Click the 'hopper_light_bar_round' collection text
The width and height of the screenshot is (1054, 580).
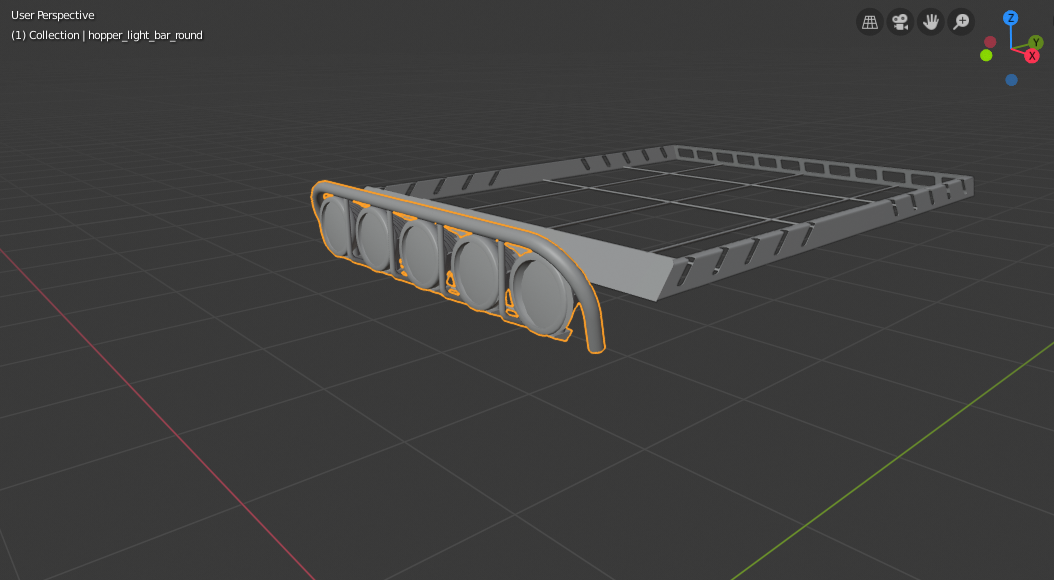(145, 35)
